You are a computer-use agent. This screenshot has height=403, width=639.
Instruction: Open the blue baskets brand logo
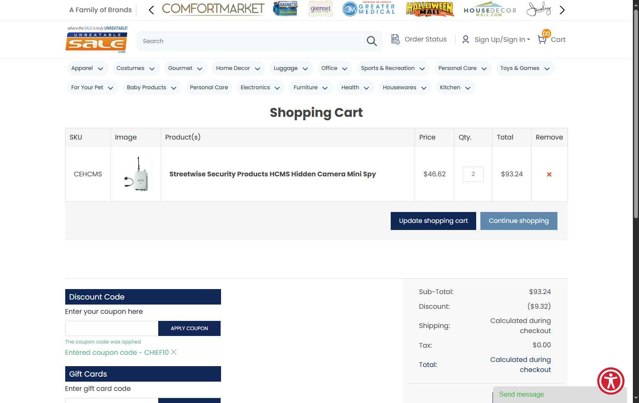click(x=285, y=9)
